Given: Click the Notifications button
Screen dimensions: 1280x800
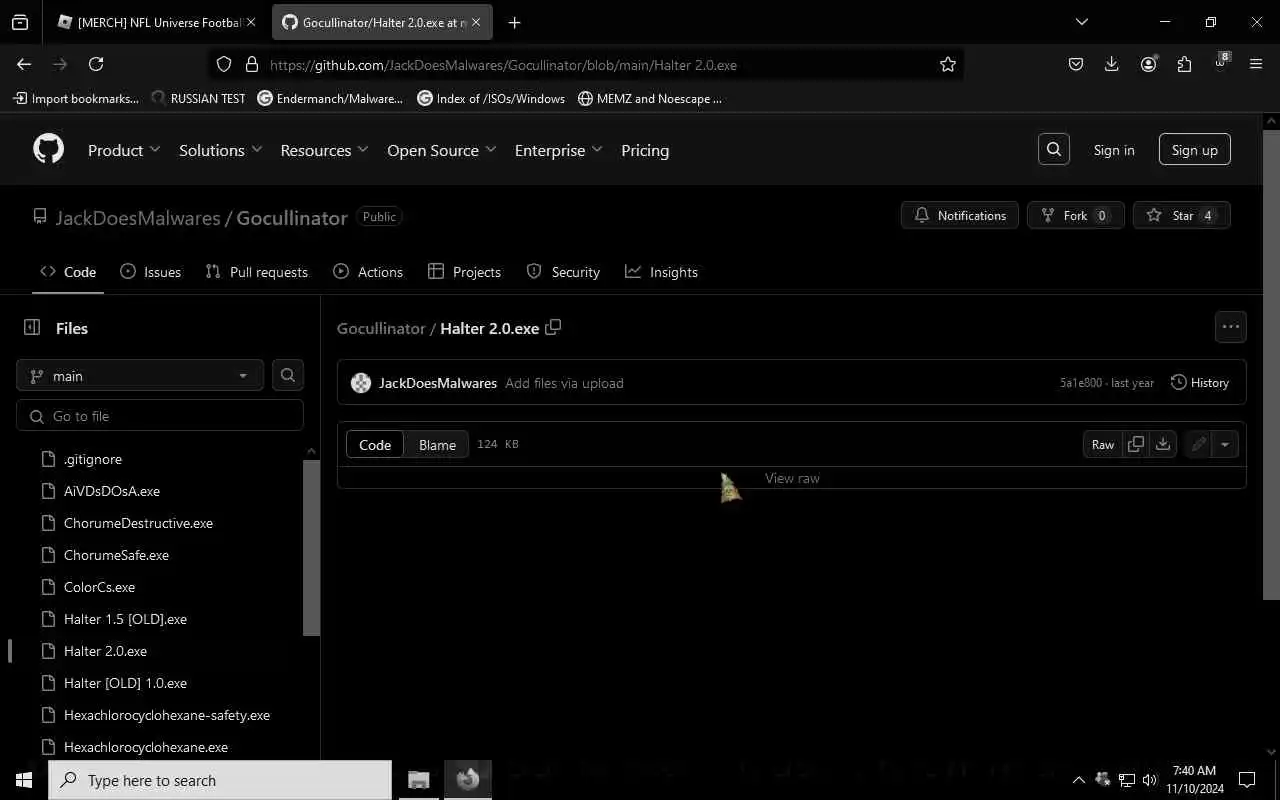Looking at the screenshot, I should [x=960, y=215].
